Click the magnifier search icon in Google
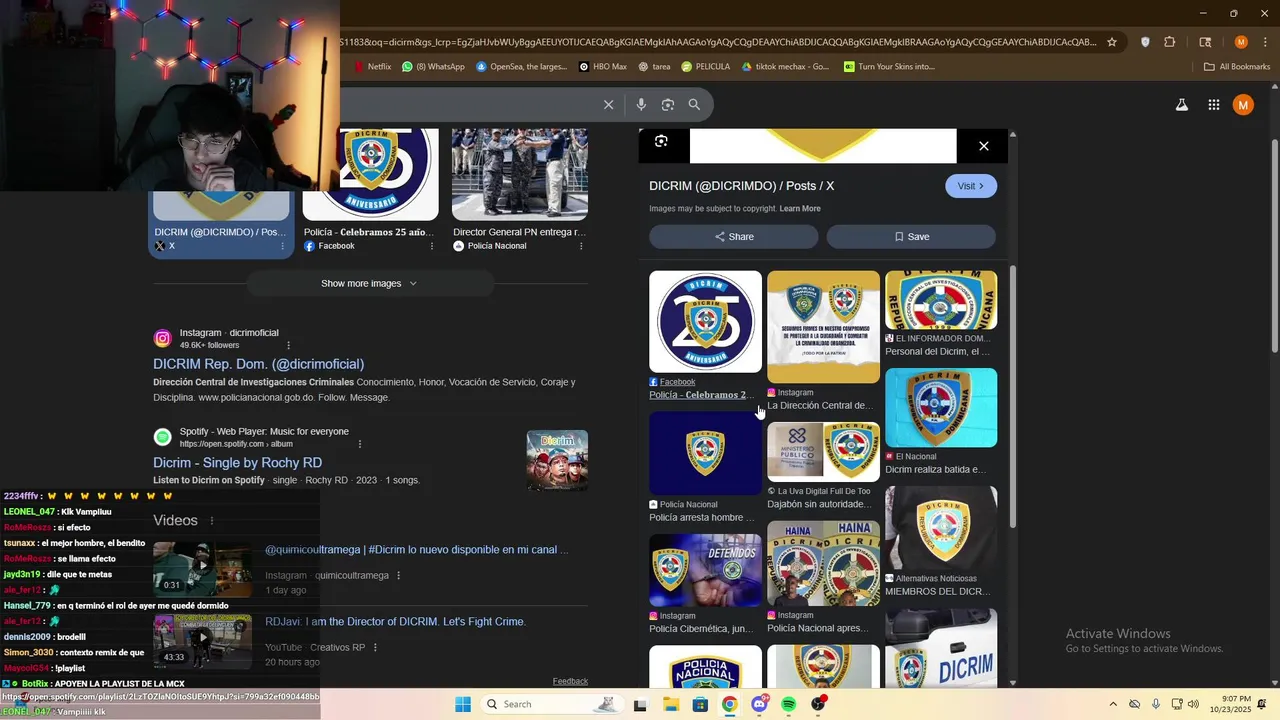This screenshot has height=720, width=1280. (x=694, y=104)
